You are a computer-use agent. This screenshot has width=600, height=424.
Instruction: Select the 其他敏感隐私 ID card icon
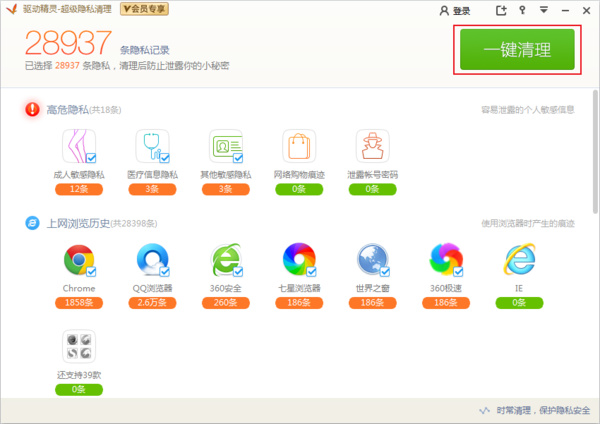(226, 146)
